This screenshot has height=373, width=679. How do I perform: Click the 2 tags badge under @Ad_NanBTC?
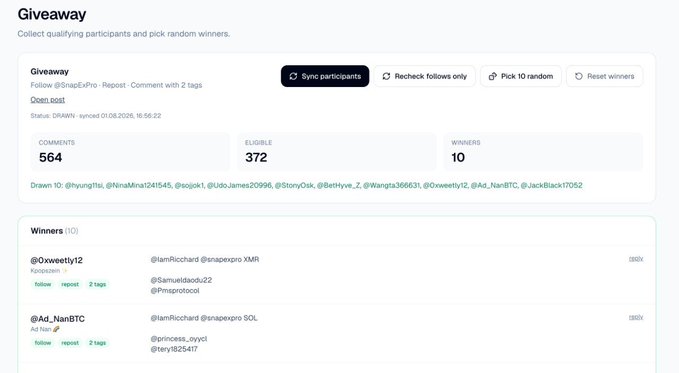coord(97,343)
